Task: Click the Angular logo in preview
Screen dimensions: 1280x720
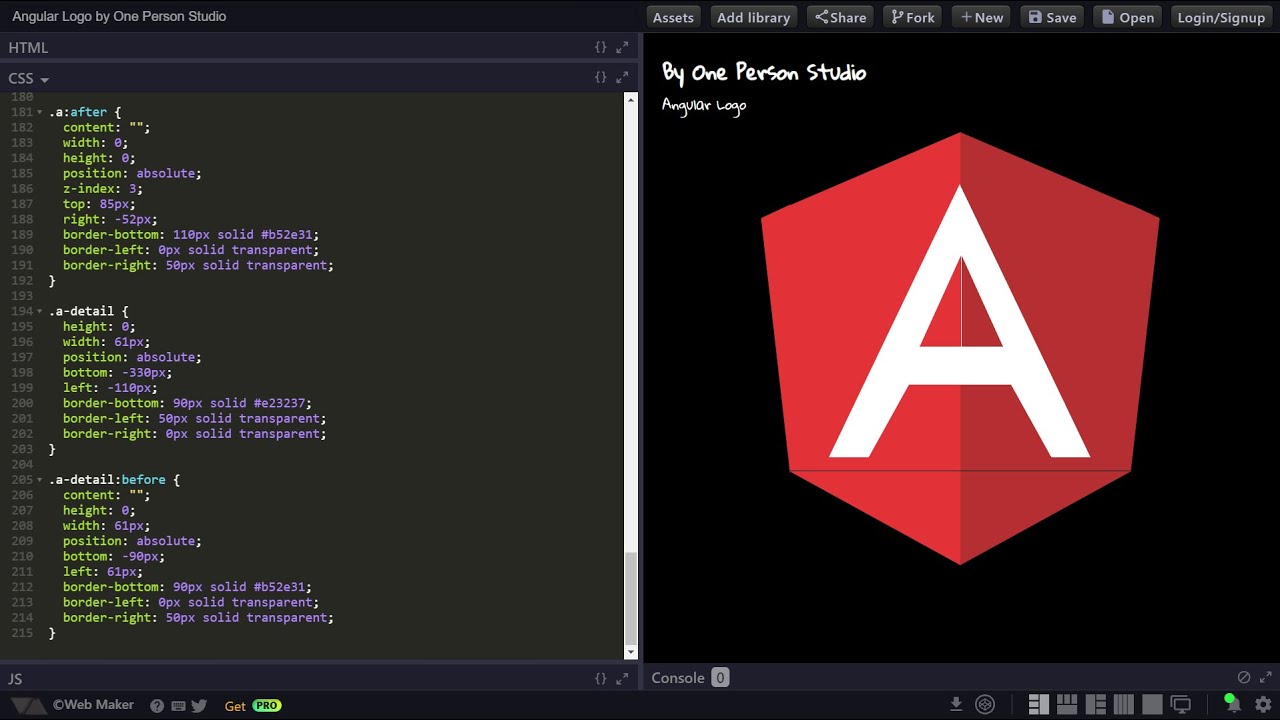Action: [x=960, y=348]
